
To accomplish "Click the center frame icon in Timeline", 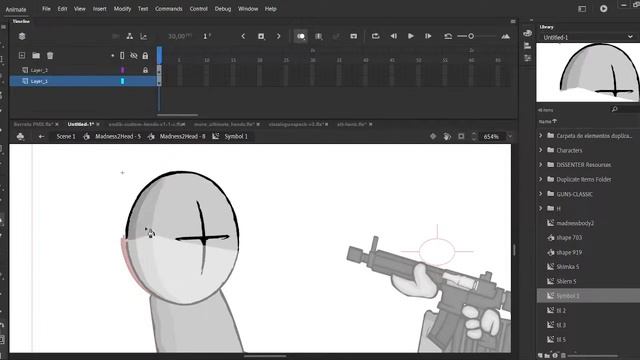I will [353, 36].
